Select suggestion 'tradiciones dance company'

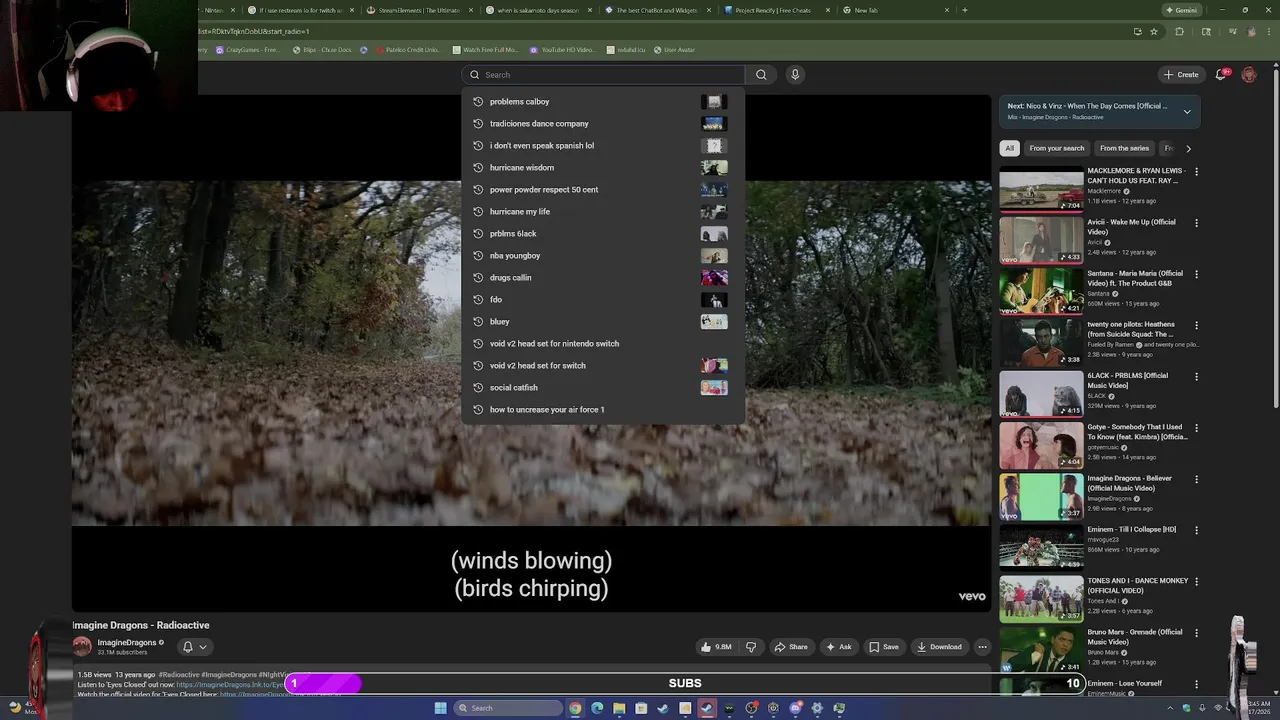[x=603, y=123]
